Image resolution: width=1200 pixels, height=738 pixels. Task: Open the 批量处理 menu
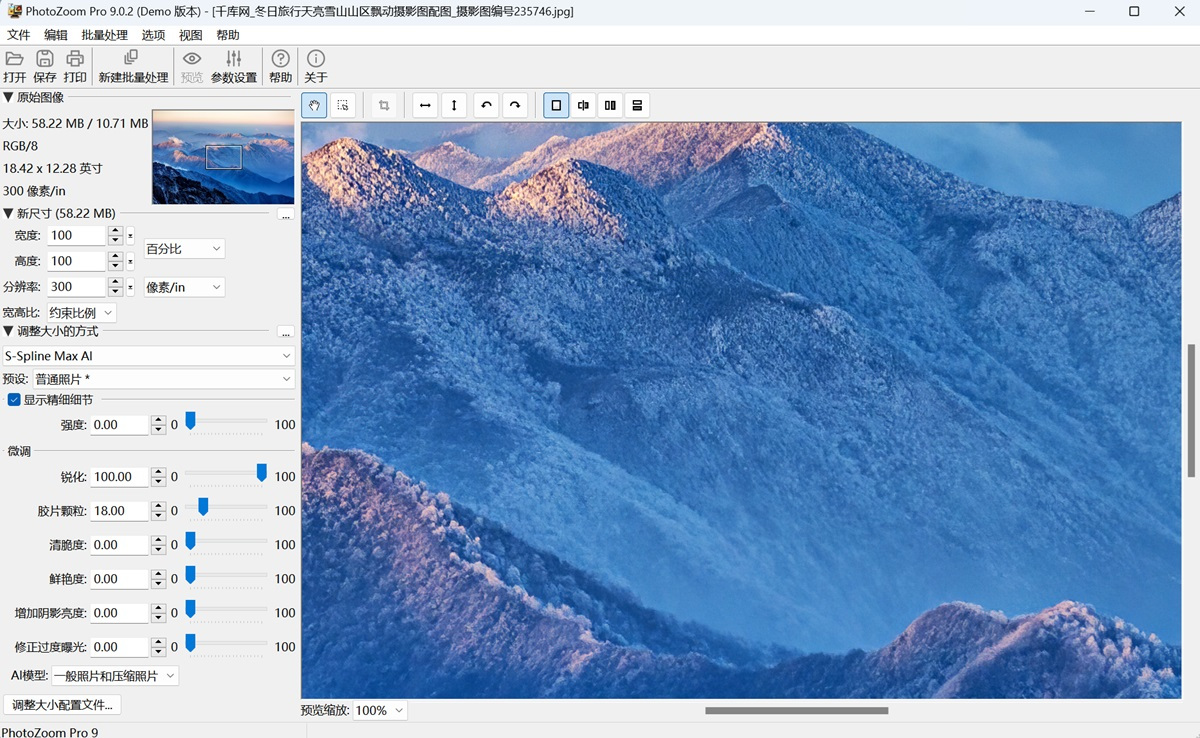click(x=103, y=34)
